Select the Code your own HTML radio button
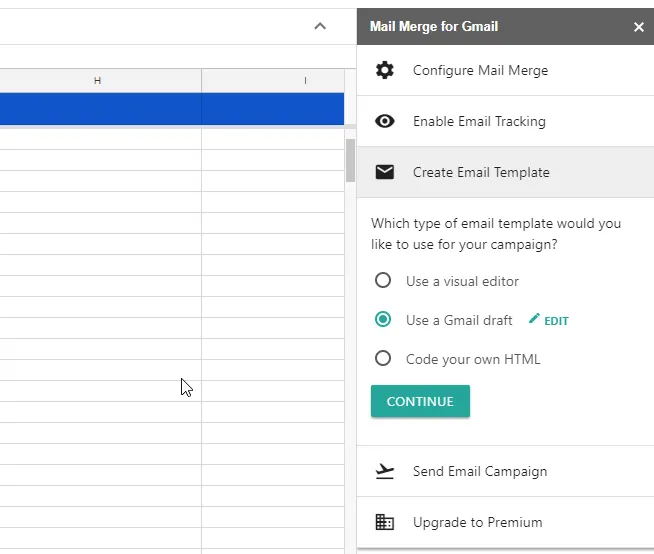 (x=383, y=358)
